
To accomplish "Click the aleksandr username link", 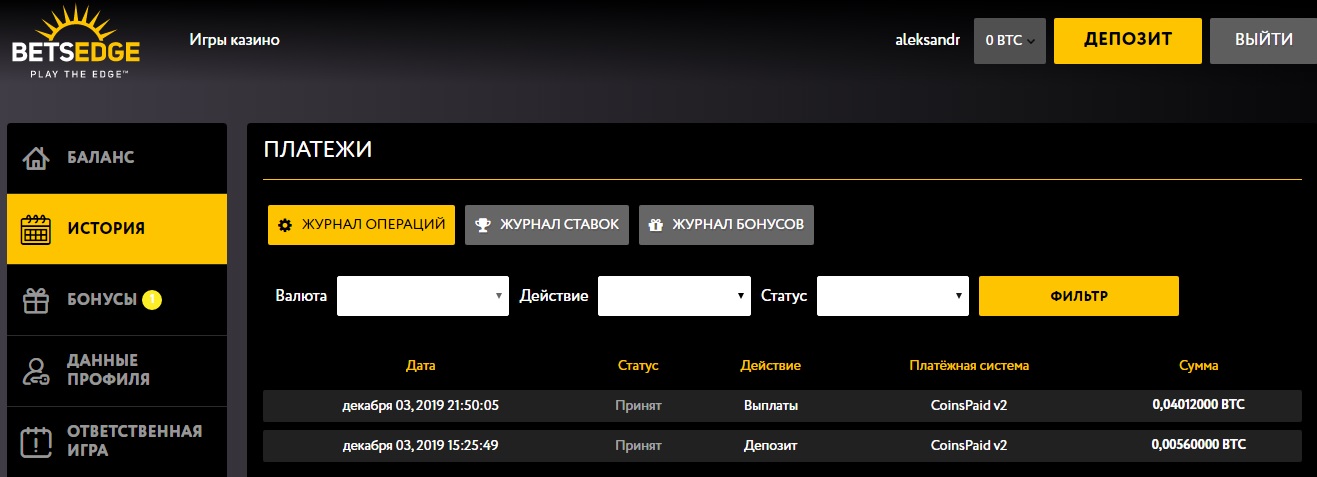I will pyautogui.click(x=927, y=41).
